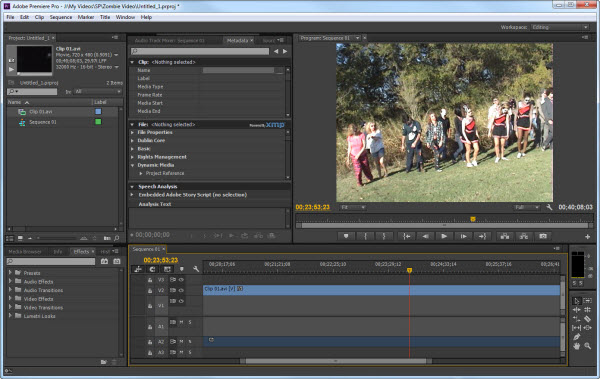The width and height of the screenshot is (600, 379).
Task: Click blue label swatch for Clip 01.avi
Action: 98,111
